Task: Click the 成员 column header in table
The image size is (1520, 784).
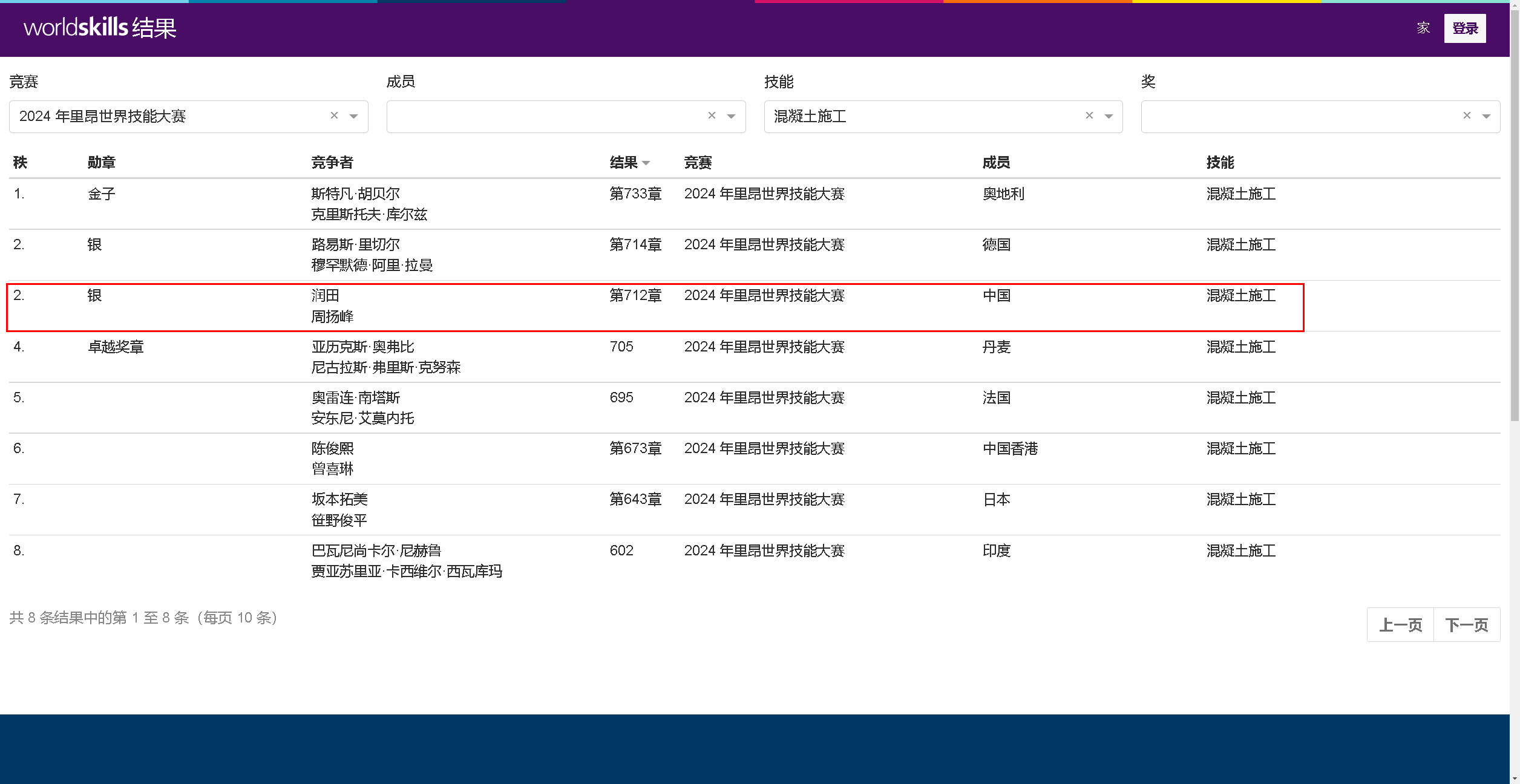Action: click(996, 162)
